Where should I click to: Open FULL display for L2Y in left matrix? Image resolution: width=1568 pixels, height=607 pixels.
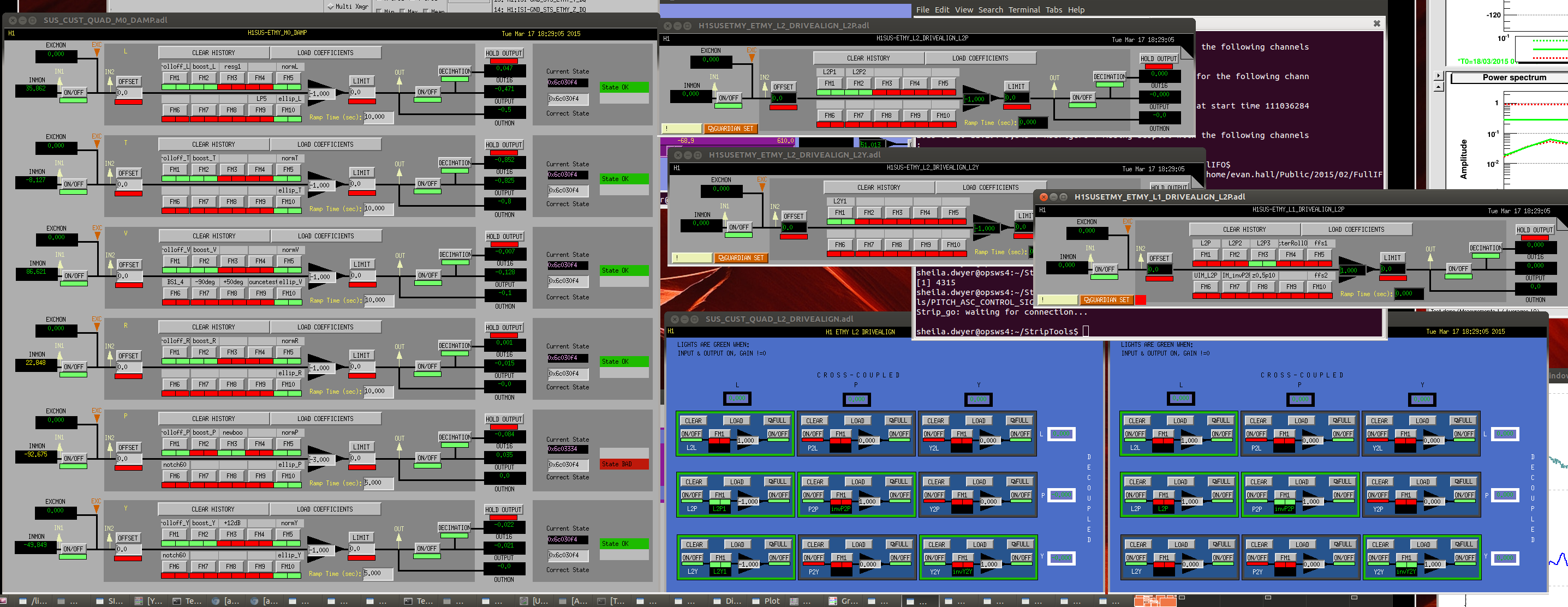(778, 544)
